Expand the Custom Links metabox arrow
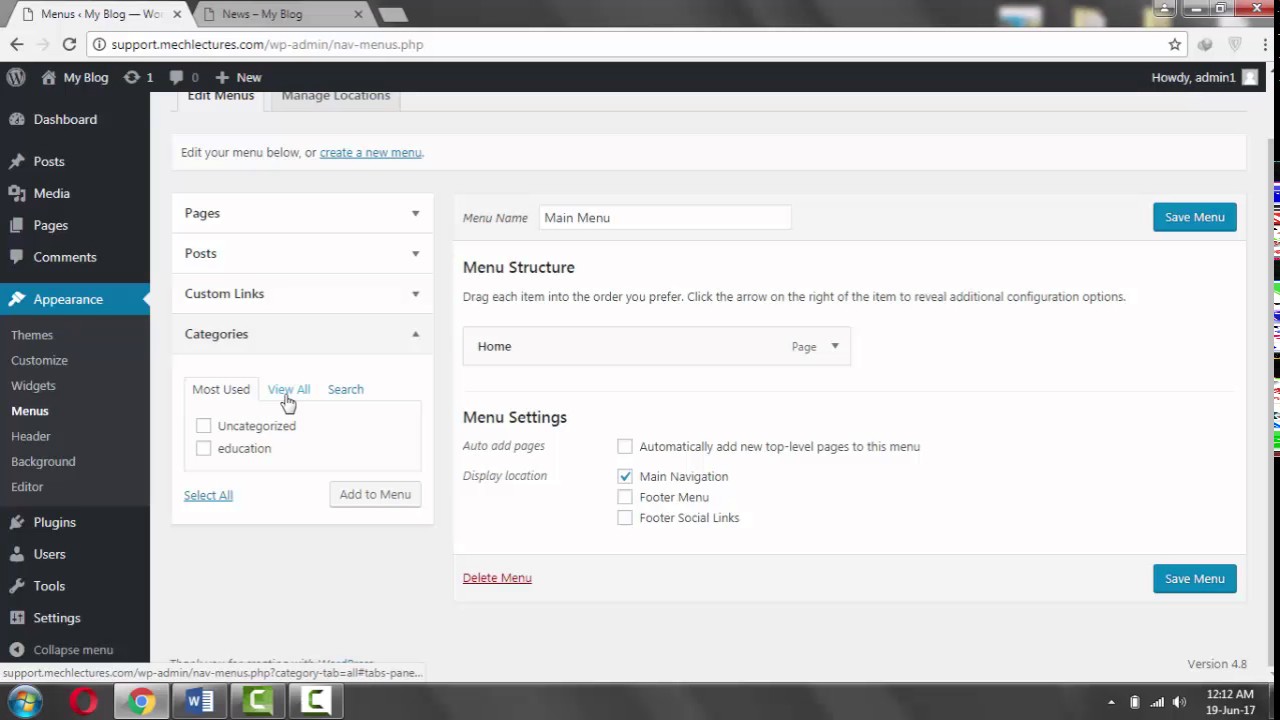This screenshot has width=1280, height=720. point(415,293)
